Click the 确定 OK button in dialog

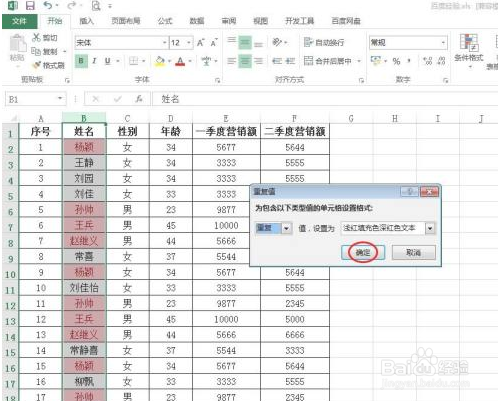[363, 252]
